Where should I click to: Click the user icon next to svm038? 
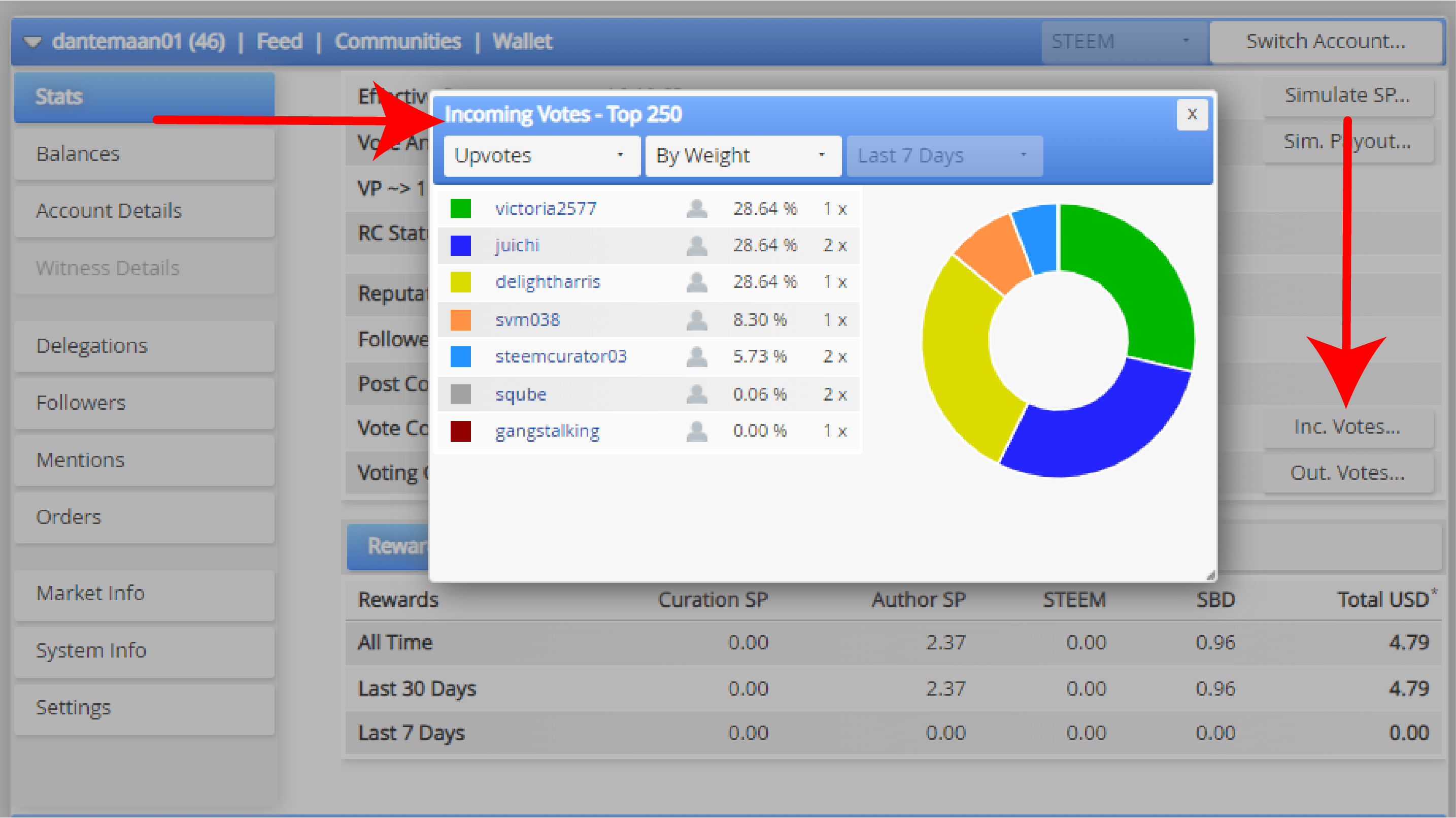point(696,319)
